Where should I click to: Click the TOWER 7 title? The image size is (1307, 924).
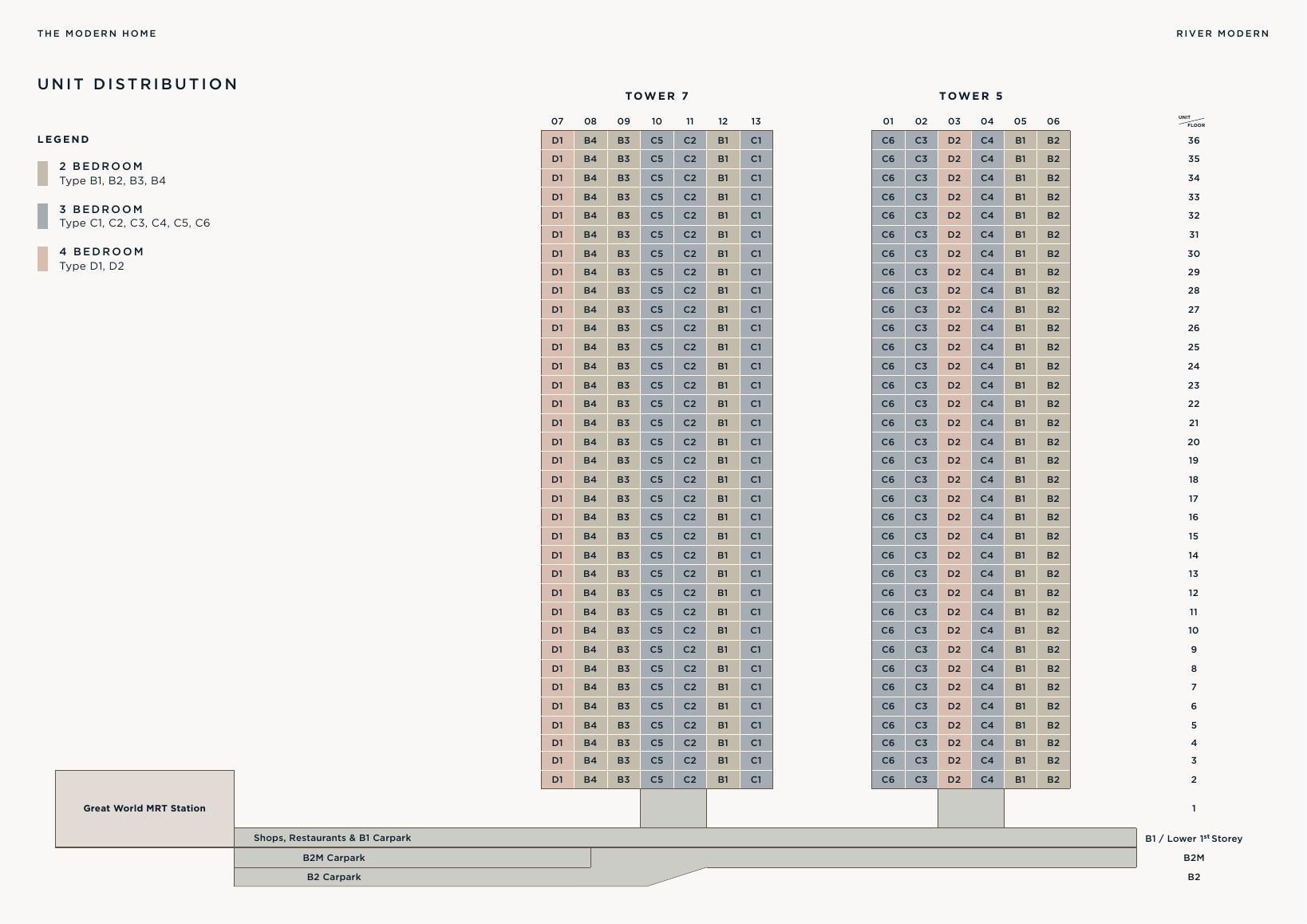[657, 96]
